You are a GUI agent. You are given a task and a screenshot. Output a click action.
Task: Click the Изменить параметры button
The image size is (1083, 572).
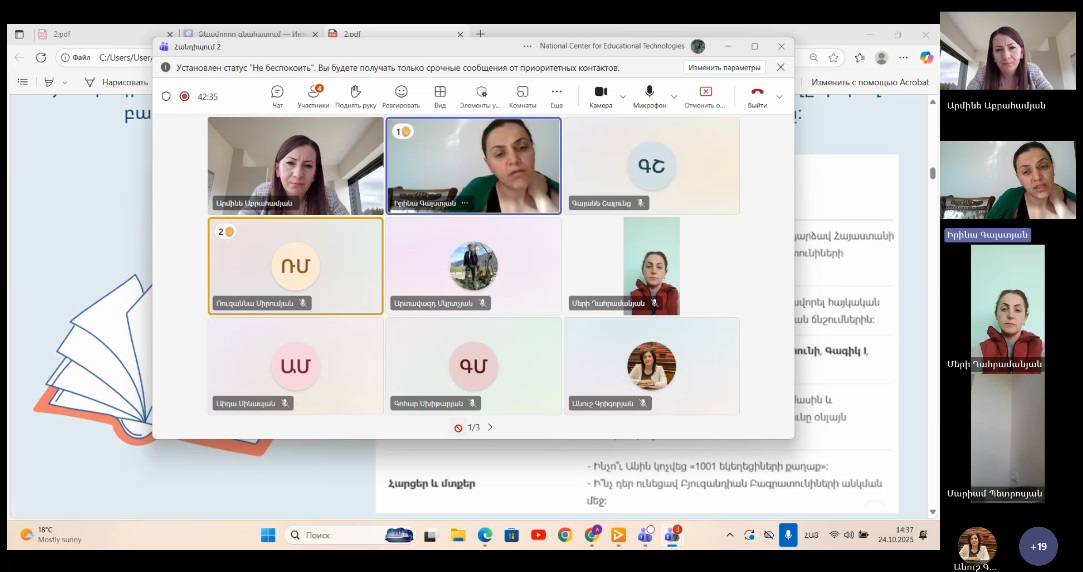(724, 67)
